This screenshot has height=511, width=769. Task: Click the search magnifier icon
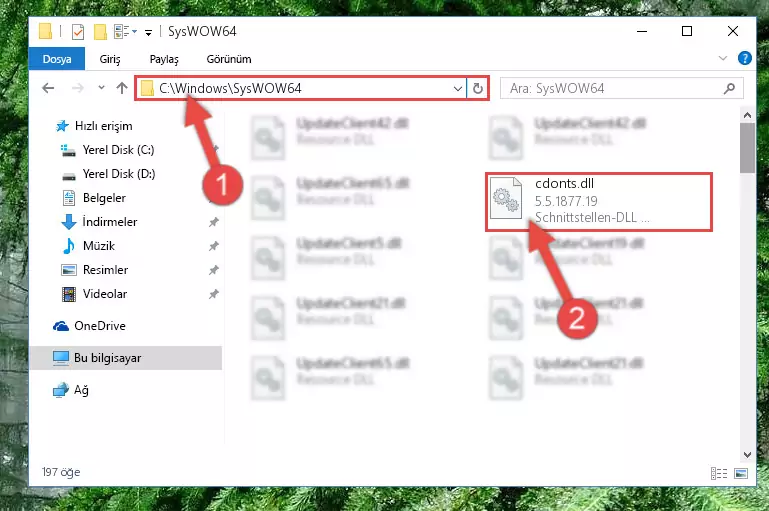[x=729, y=88]
